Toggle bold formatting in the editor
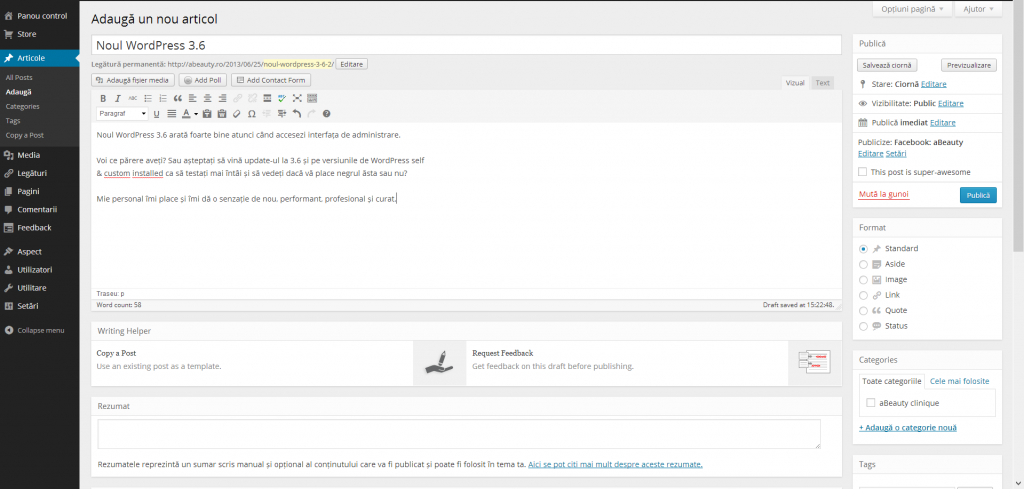This screenshot has width=1024, height=489. pos(103,99)
